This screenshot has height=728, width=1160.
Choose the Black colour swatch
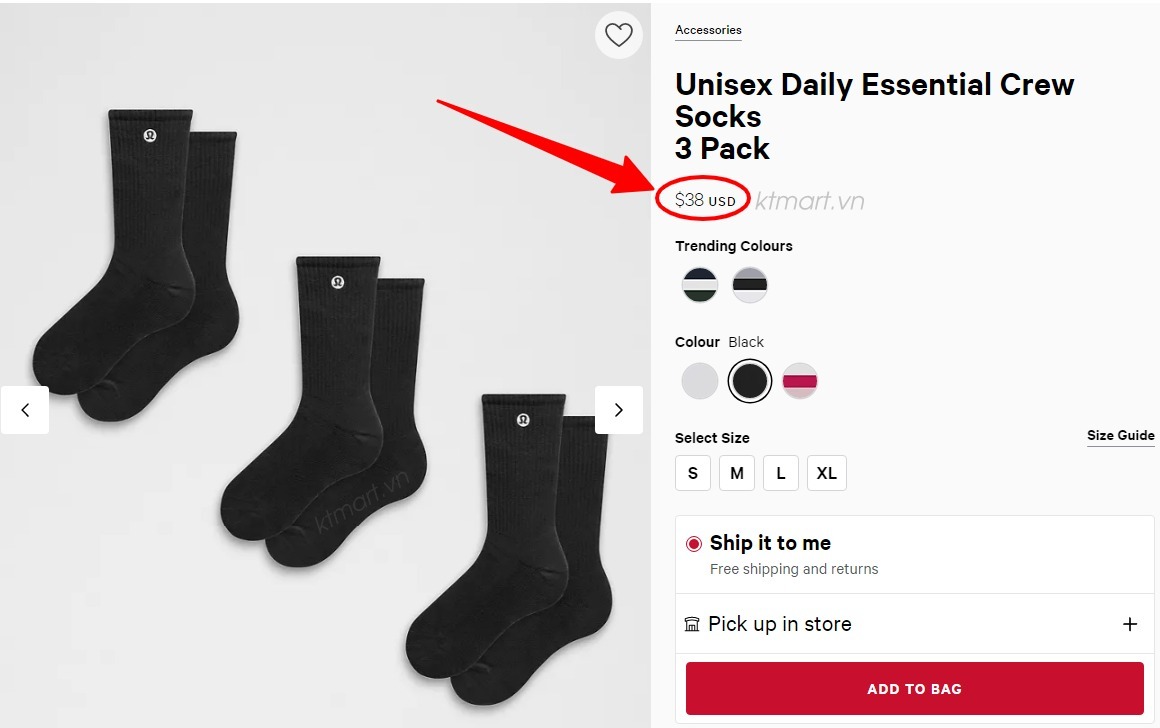(750, 381)
